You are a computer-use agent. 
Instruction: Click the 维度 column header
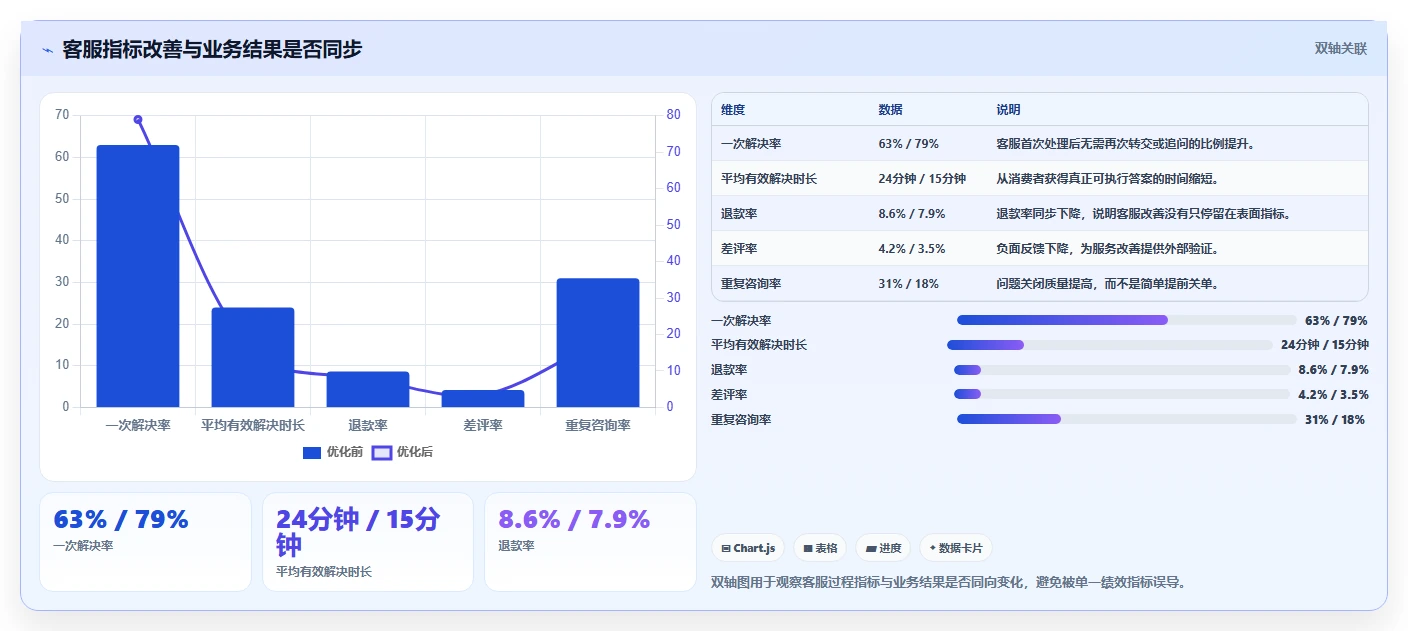(x=733, y=110)
